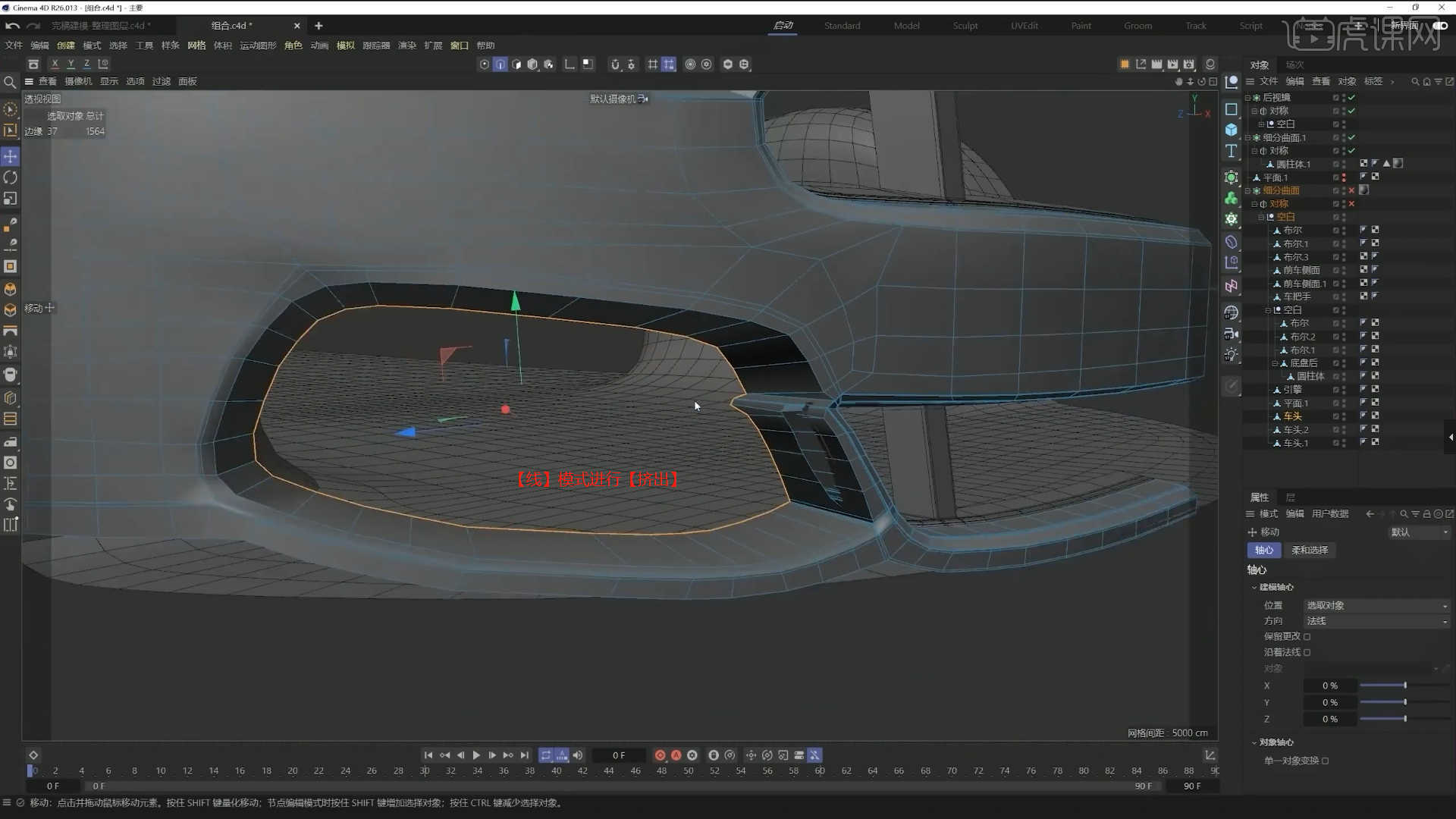This screenshot has height=819, width=1456.
Task: Select Edges mode icon in top toolbar
Action: tap(500, 64)
